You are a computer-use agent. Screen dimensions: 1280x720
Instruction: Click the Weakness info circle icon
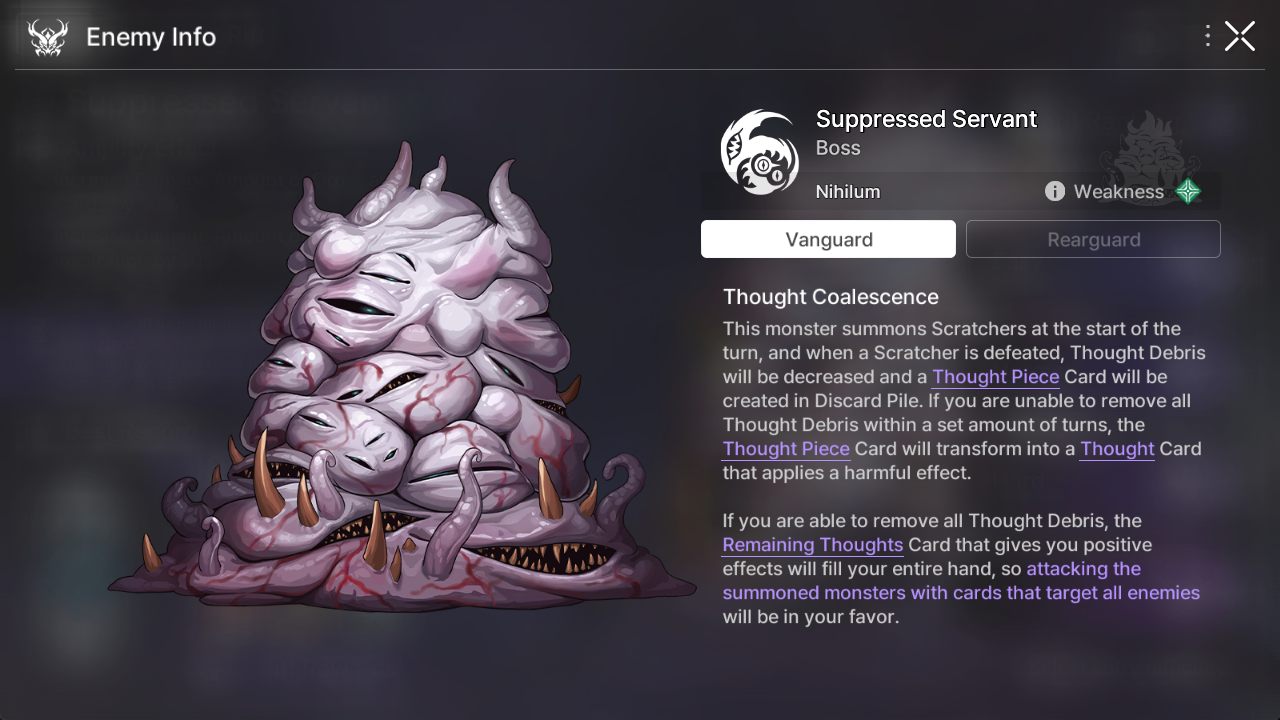pyautogui.click(x=1055, y=191)
